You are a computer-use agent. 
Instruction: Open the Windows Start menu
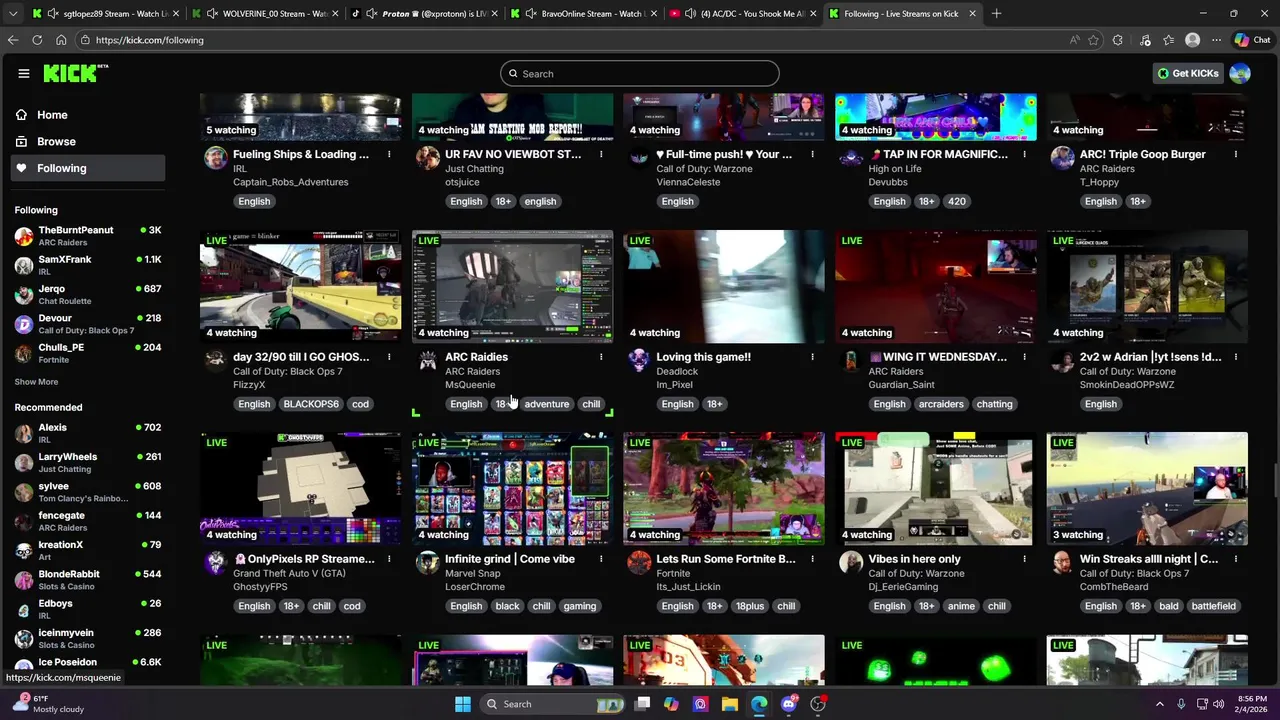(463, 704)
